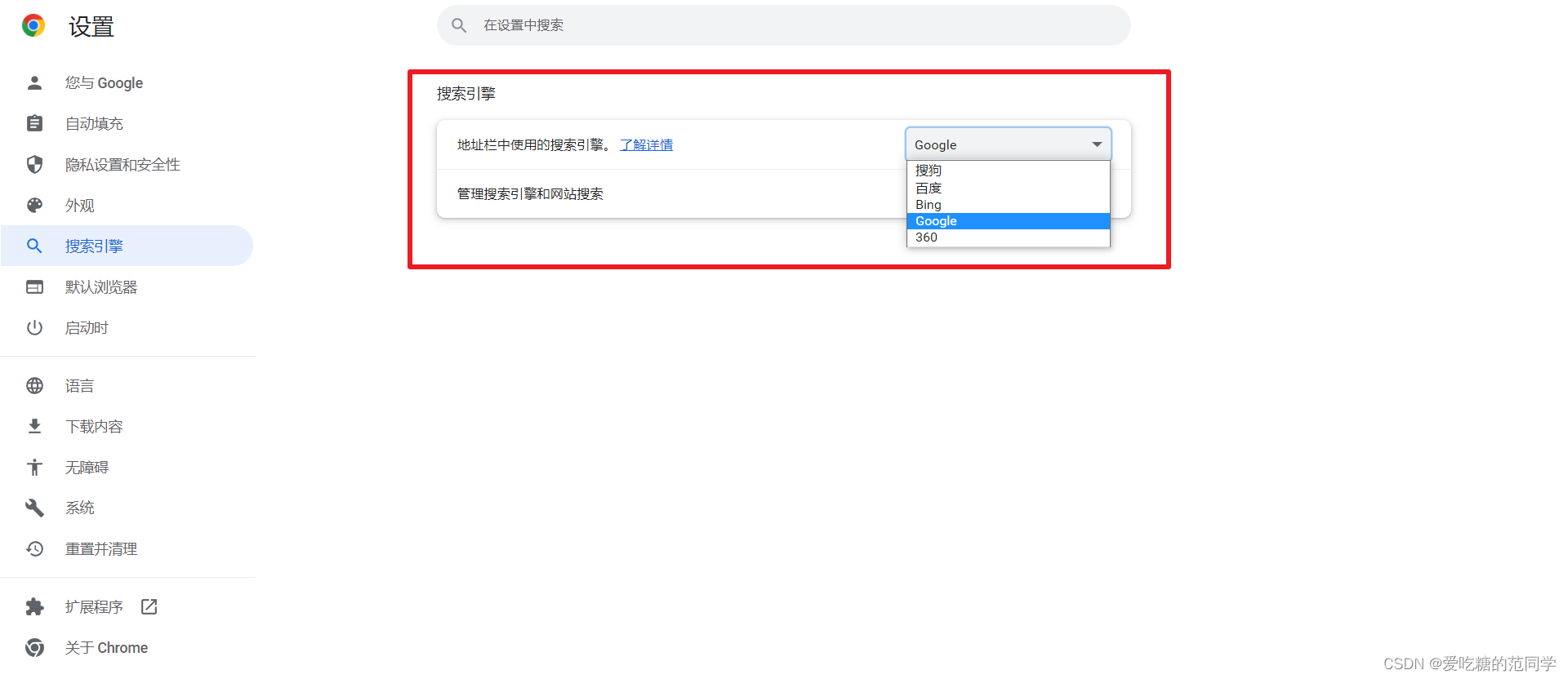Click the person icon for 您与 Google
This screenshot has width=1568, height=679.
tap(34, 82)
